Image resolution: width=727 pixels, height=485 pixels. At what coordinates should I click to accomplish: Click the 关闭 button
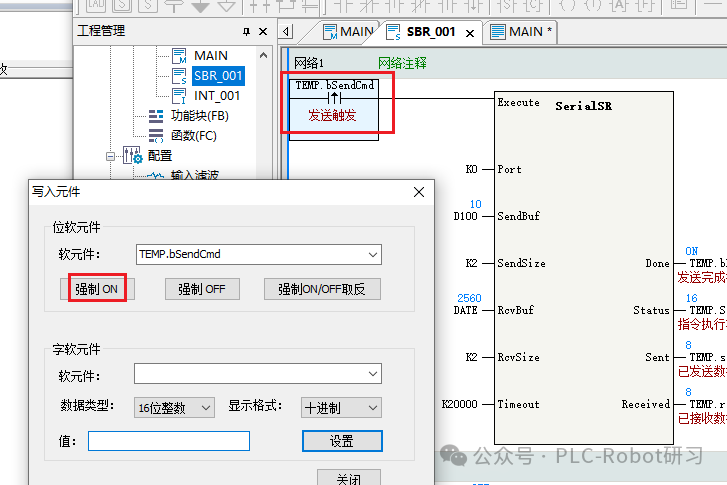(x=349, y=479)
